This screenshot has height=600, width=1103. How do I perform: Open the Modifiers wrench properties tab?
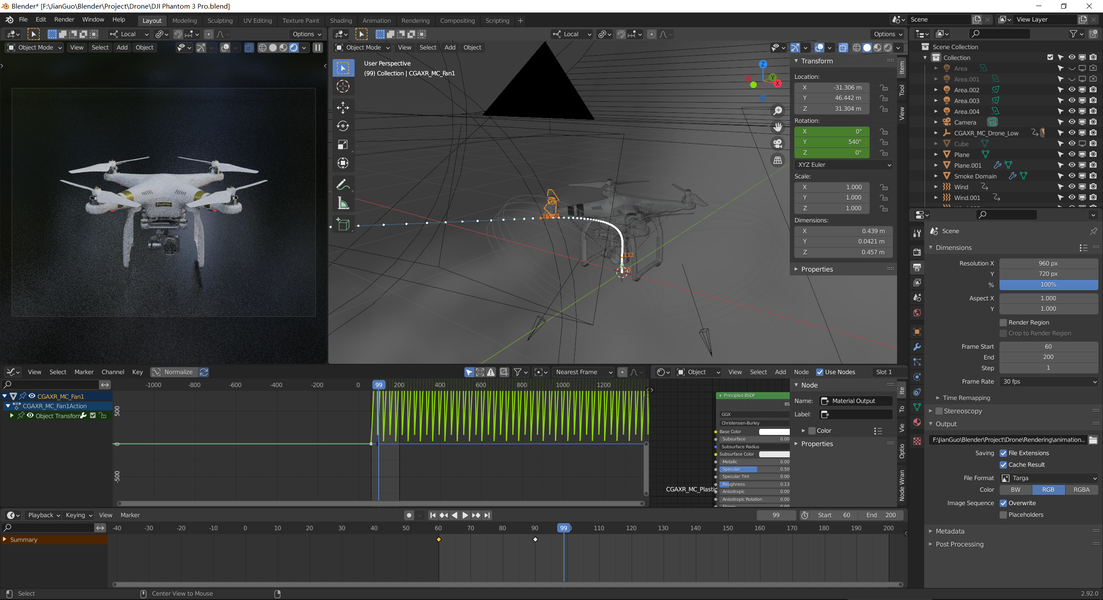(x=917, y=347)
